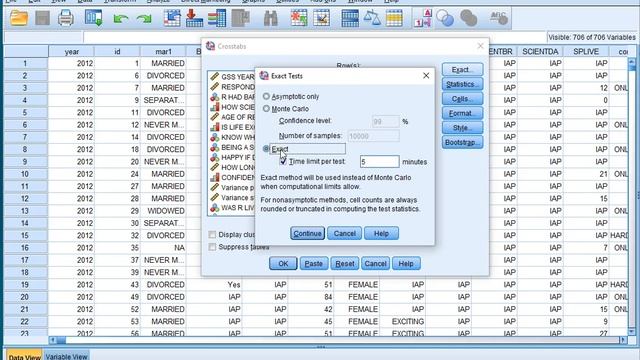
Task: Select HAPPY IF variable in Crosstabs list
Action: click(x=232, y=157)
